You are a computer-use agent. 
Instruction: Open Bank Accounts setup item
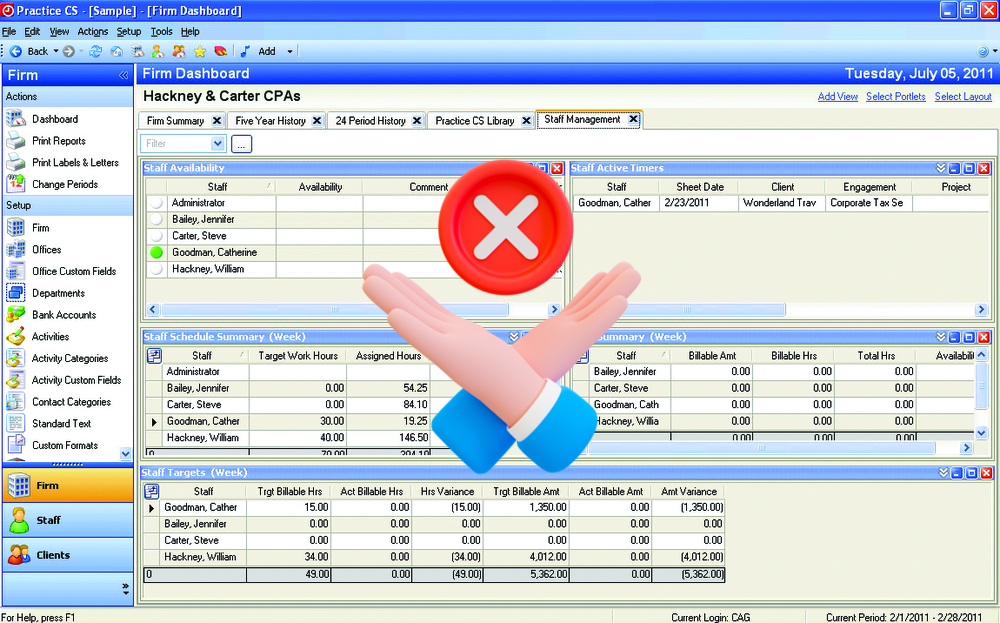[64, 315]
